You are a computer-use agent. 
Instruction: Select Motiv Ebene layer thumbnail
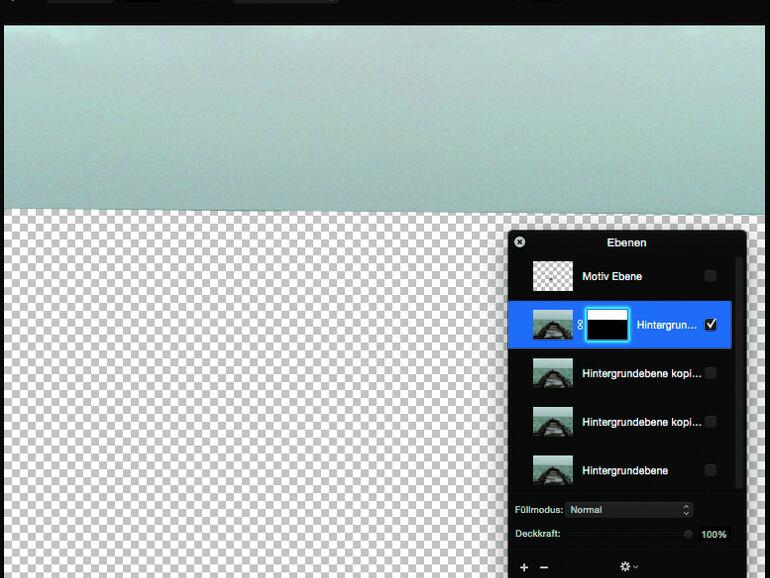(552, 276)
